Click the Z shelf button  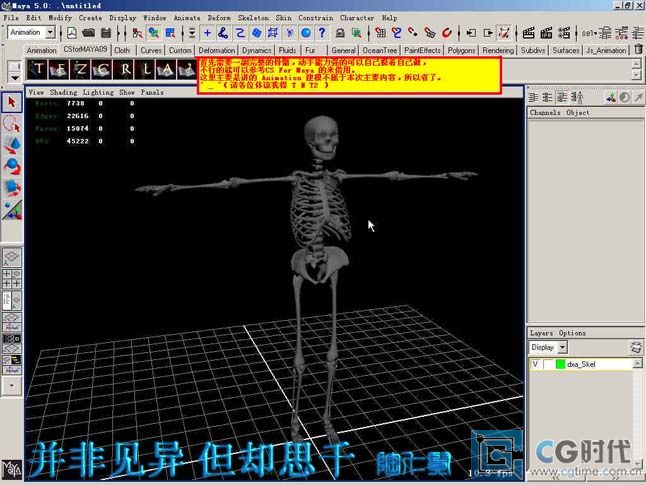(x=80, y=70)
